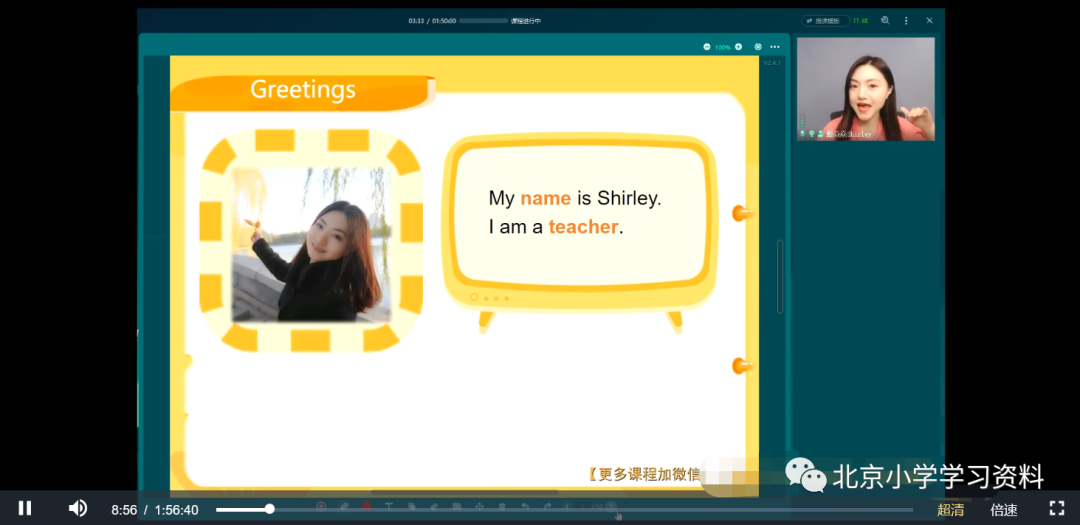1080x525 pixels.
Task: Open the vertical three-dot options menu
Action: point(906,21)
